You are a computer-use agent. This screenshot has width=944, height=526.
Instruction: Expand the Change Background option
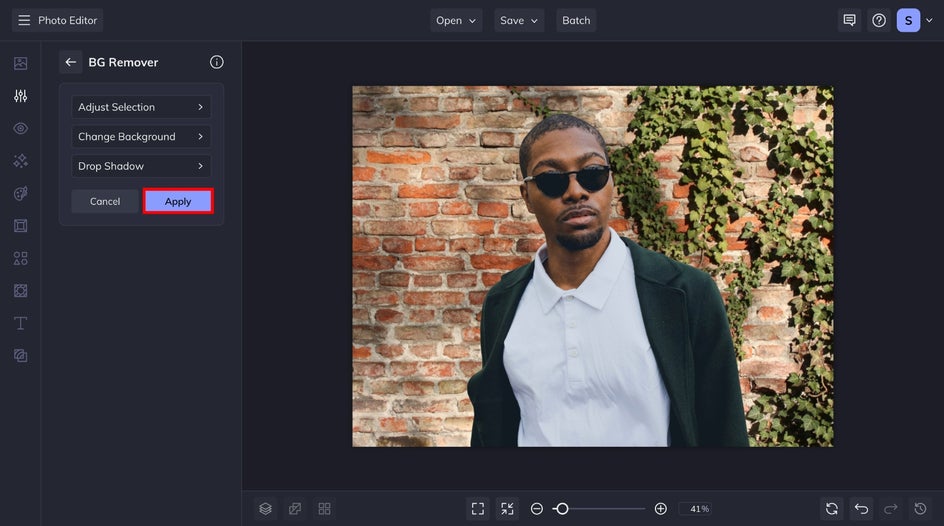coord(141,137)
